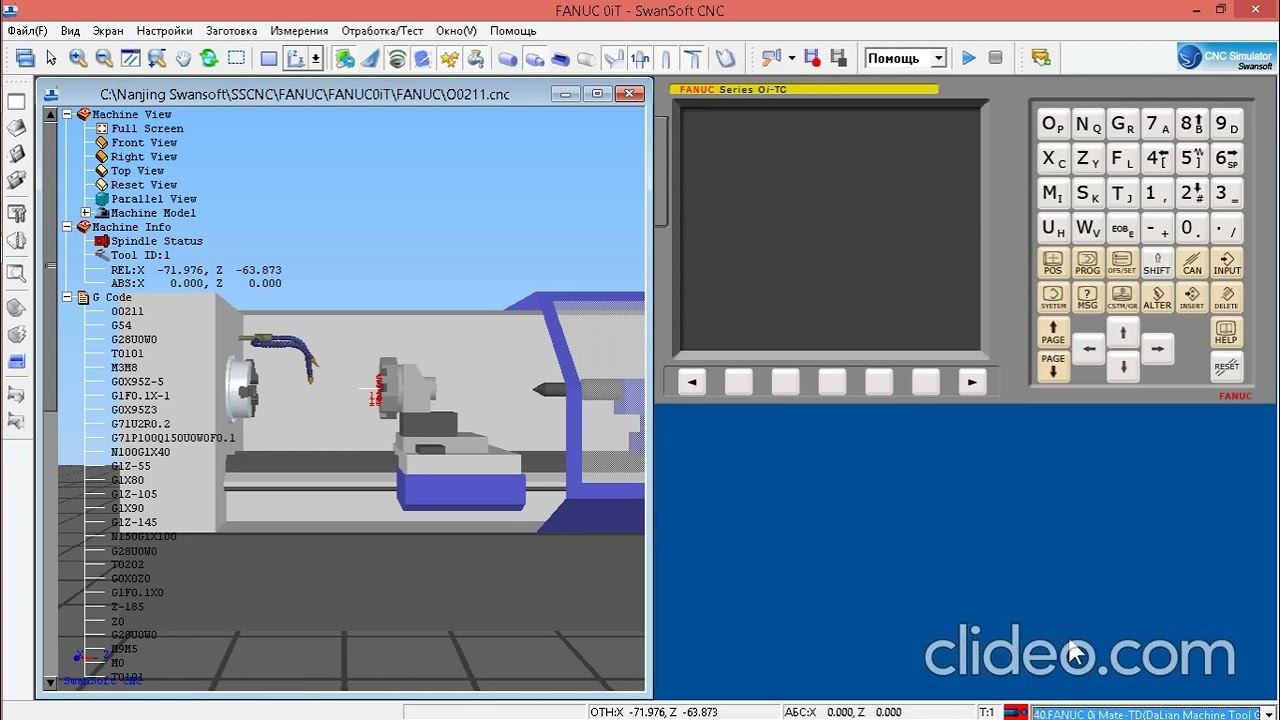The height and width of the screenshot is (720, 1280).
Task: Click the blue play run button
Action: coord(968,58)
